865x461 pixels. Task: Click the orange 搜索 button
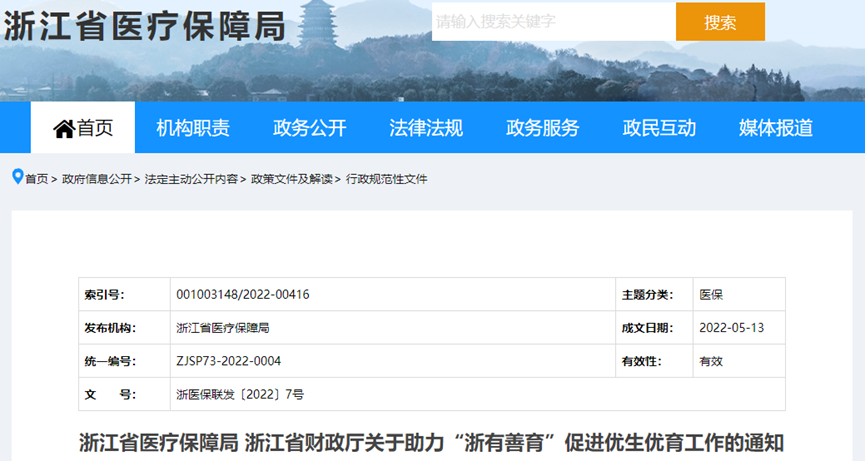click(x=720, y=22)
